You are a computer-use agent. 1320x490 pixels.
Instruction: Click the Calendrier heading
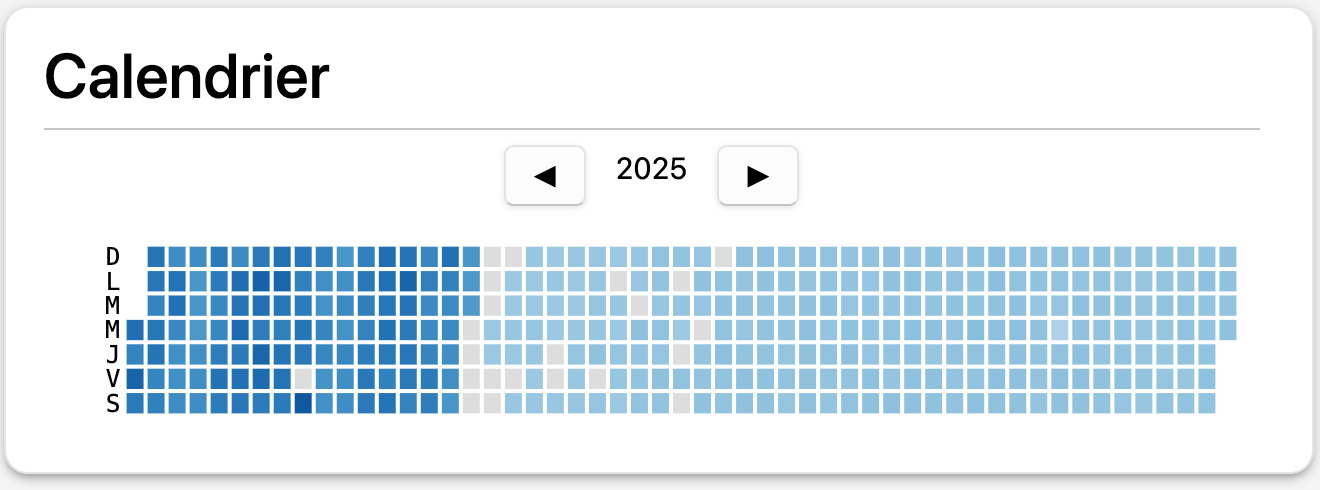click(187, 76)
